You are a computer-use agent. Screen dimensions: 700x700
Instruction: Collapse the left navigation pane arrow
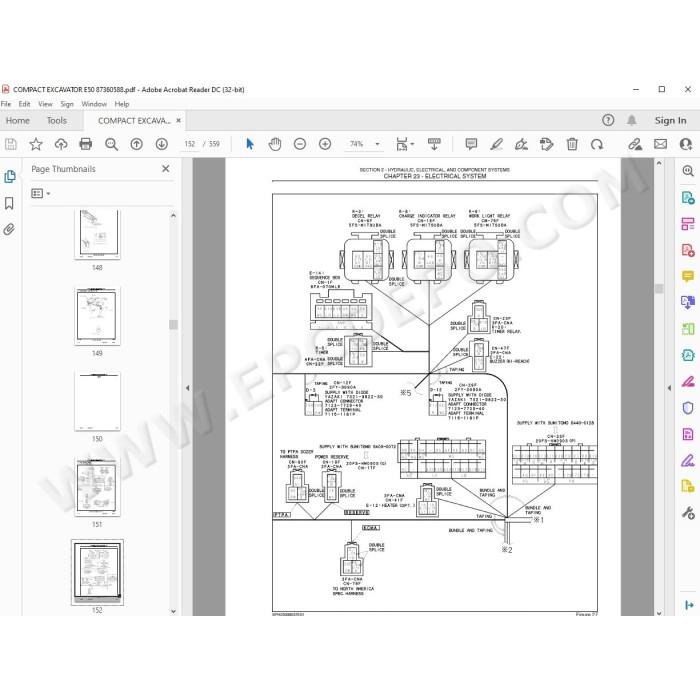188,388
